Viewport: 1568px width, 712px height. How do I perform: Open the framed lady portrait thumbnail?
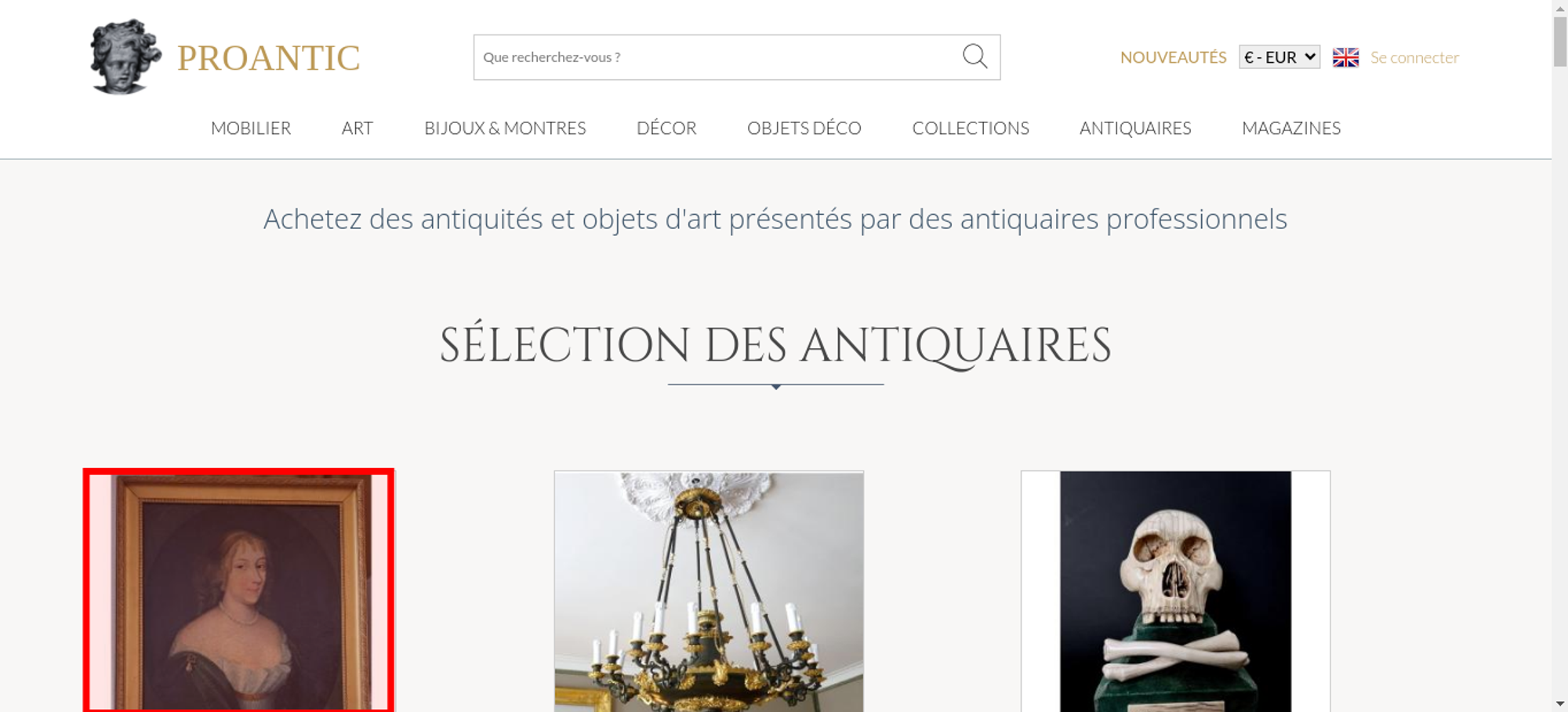click(x=238, y=591)
